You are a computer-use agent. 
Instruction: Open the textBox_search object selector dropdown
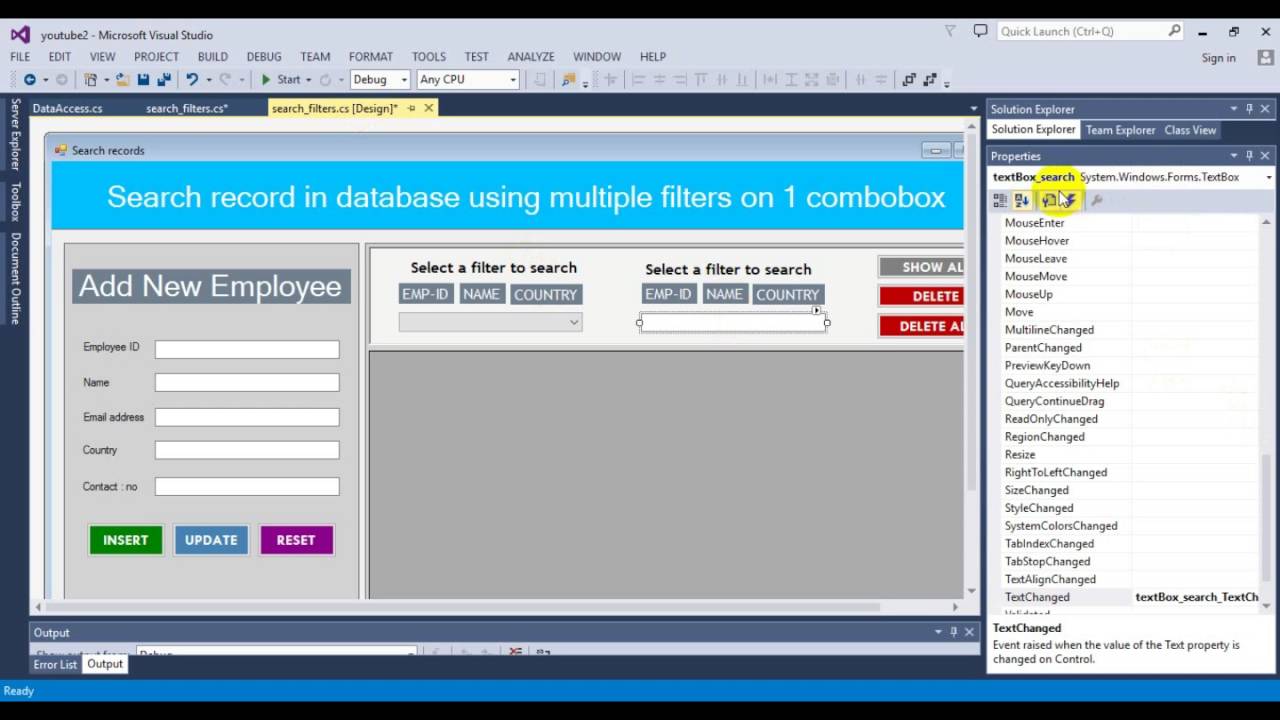coord(1269,177)
